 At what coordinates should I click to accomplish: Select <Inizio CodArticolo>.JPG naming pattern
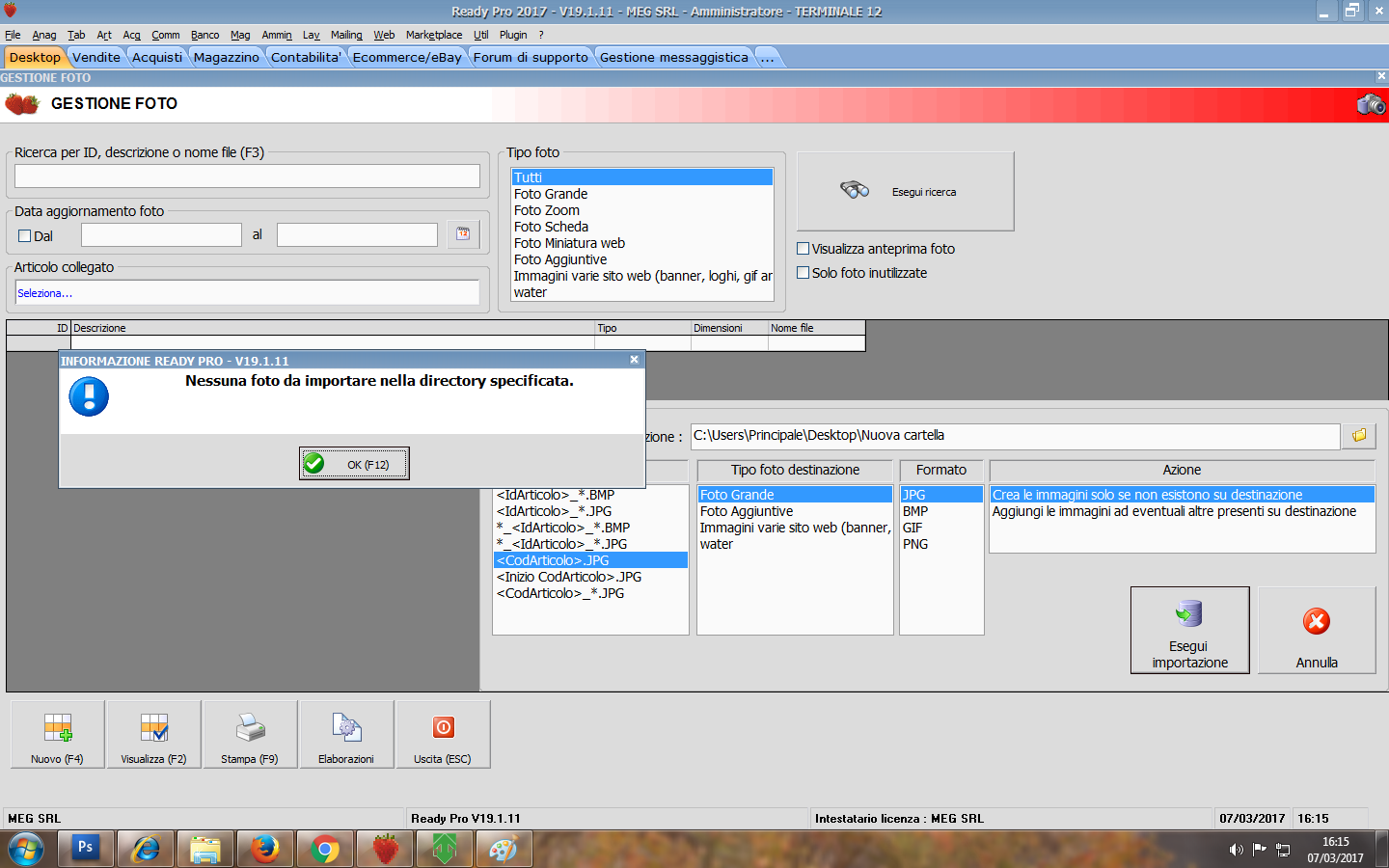[x=590, y=577]
